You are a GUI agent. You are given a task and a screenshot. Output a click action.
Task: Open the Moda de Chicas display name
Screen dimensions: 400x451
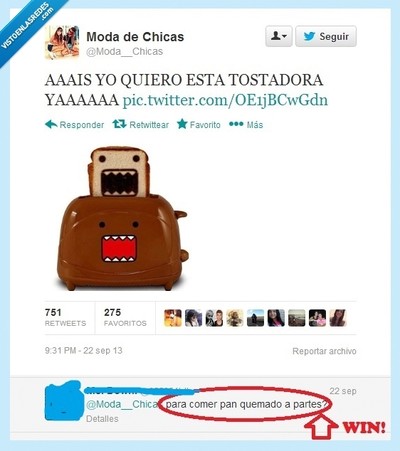135,37
